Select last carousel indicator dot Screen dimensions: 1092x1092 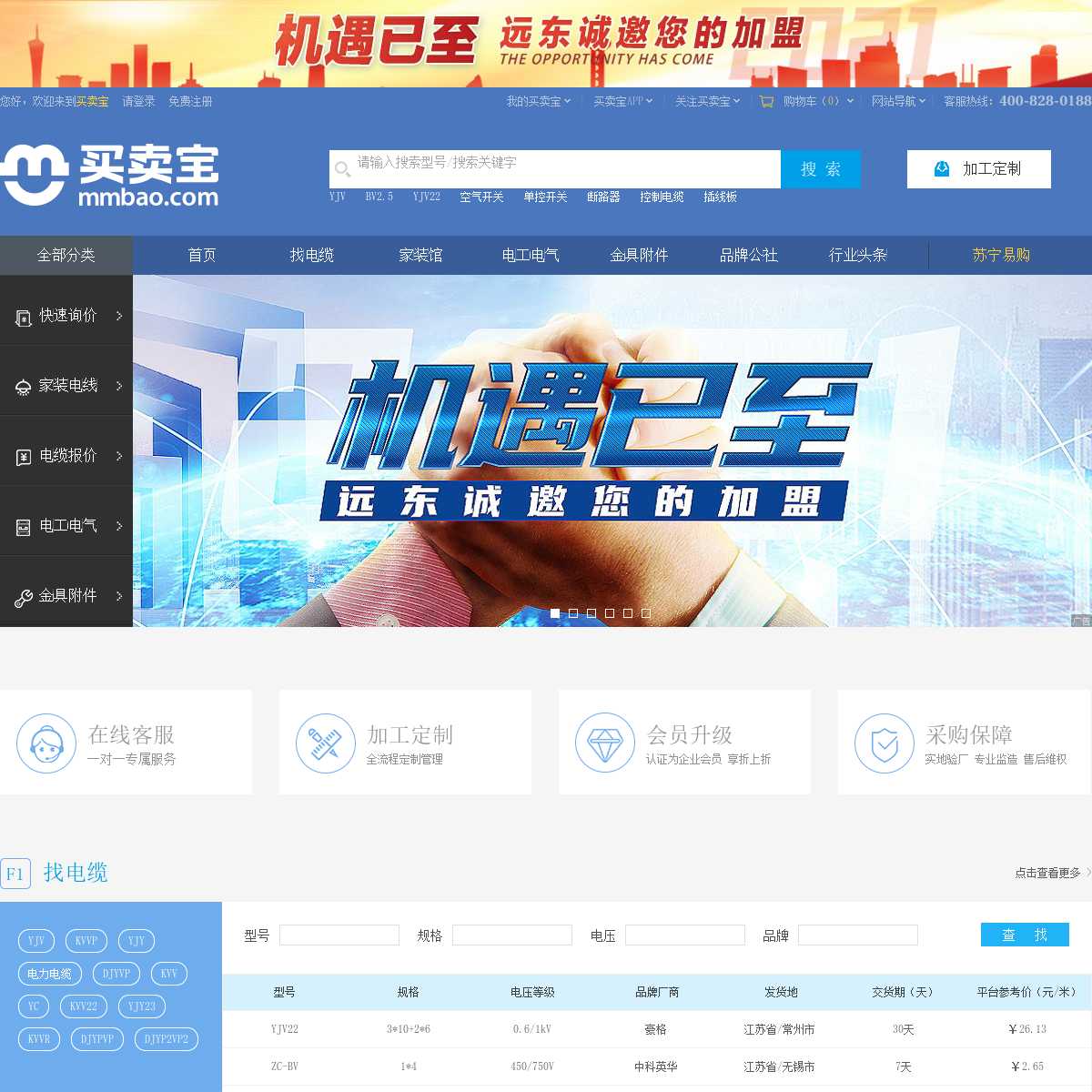coord(646,613)
